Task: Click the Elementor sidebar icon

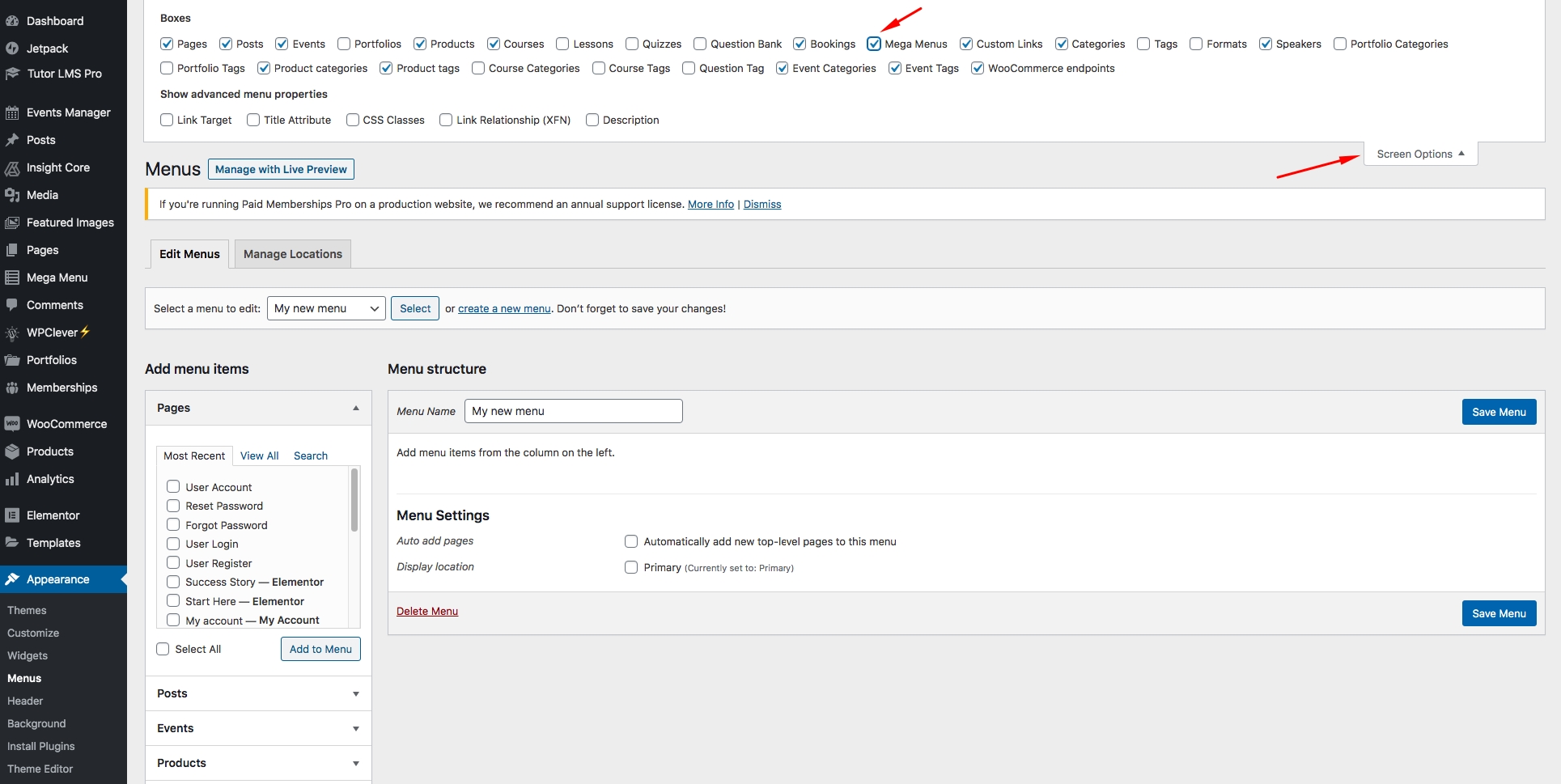Action: tap(12, 515)
